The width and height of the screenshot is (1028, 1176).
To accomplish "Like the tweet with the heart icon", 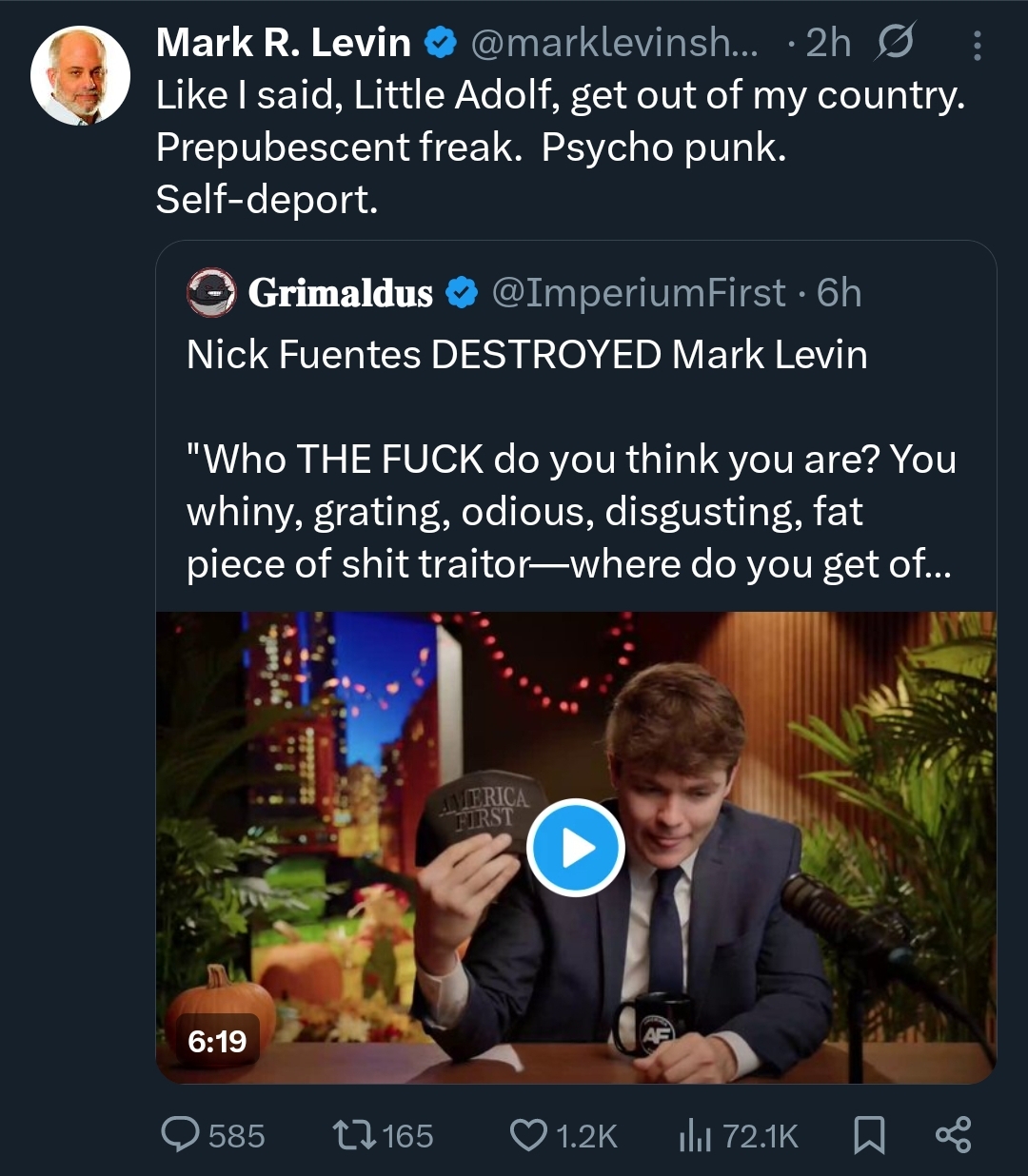I will pos(528,1135).
